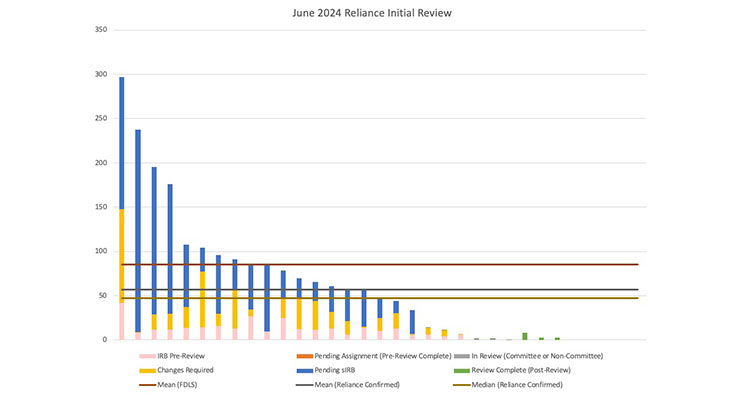Click the 100 label on the vertical axis

pos(100,251)
